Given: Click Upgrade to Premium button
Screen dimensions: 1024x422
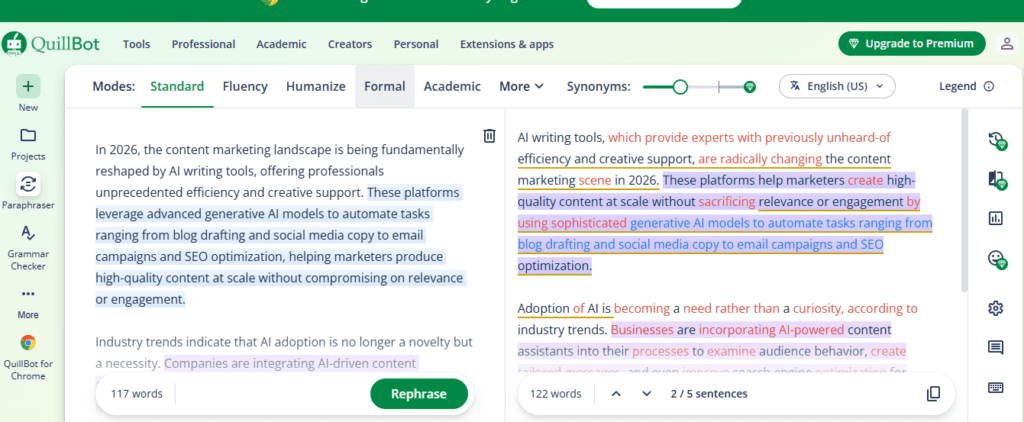Looking at the screenshot, I should pos(912,44).
